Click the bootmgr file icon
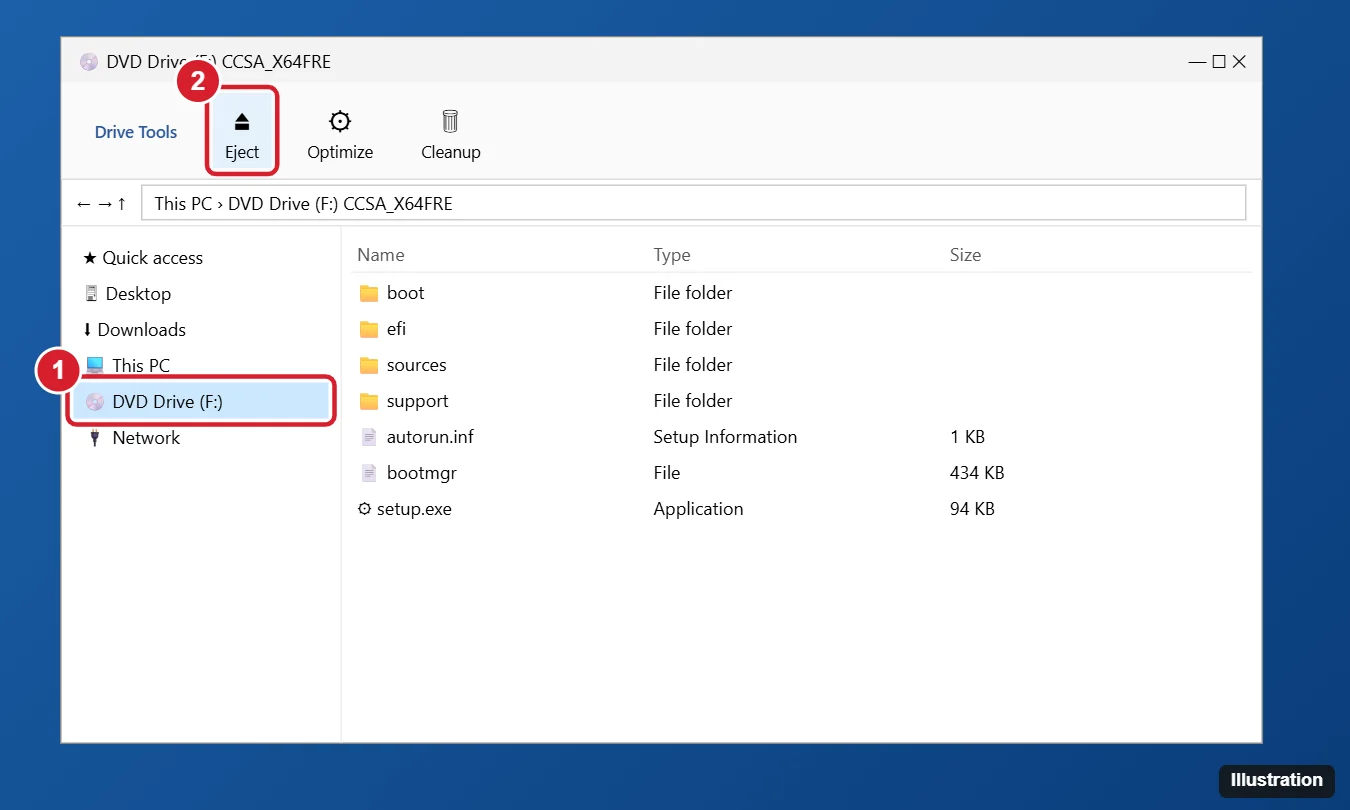 click(369, 473)
